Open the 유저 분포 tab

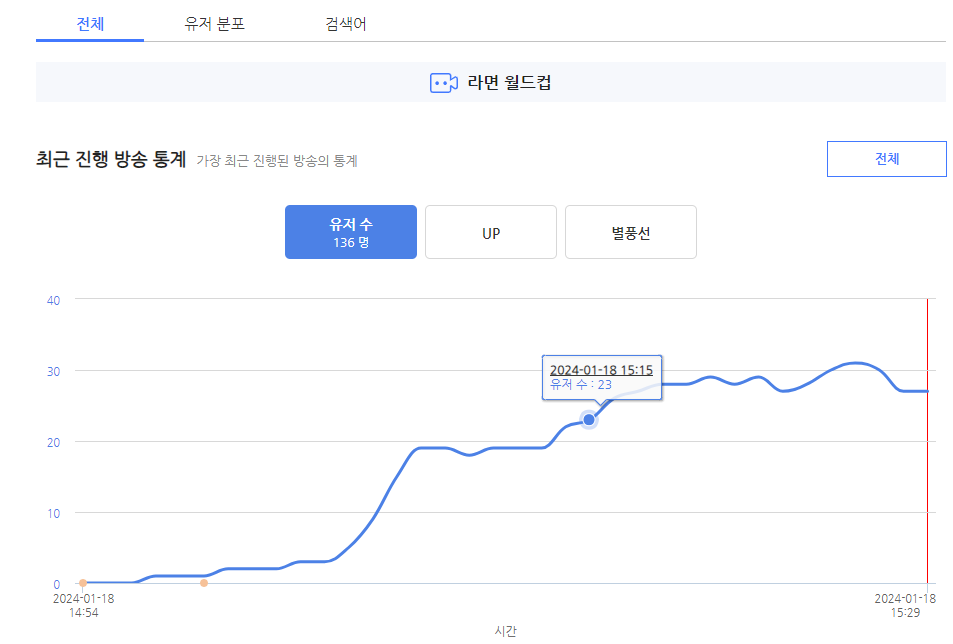pos(215,24)
